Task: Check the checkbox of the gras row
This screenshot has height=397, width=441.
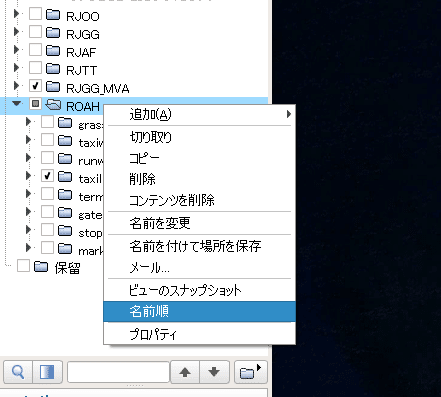Action: (x=47, y=122)
